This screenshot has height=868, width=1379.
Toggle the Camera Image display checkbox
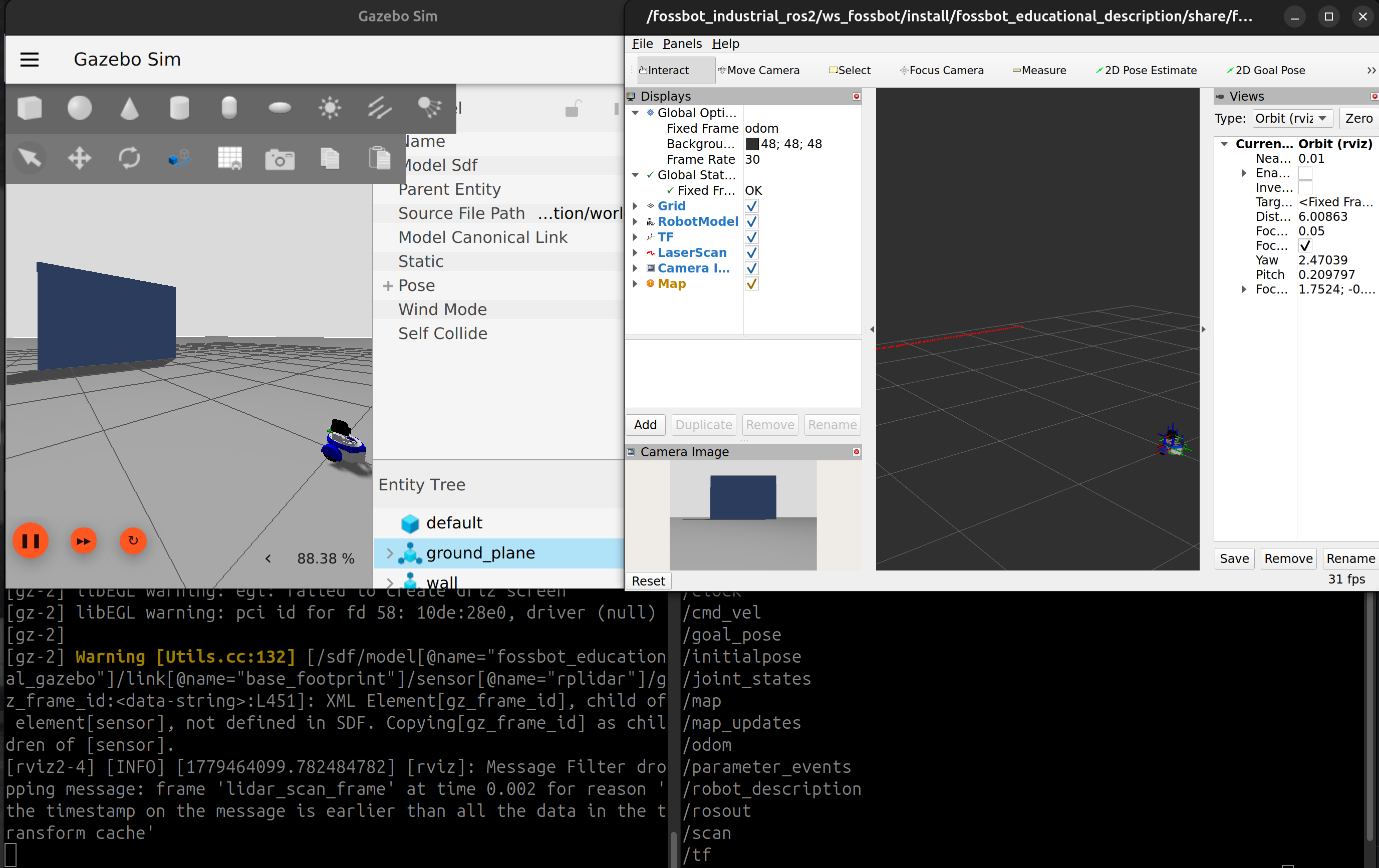[751, 268]
